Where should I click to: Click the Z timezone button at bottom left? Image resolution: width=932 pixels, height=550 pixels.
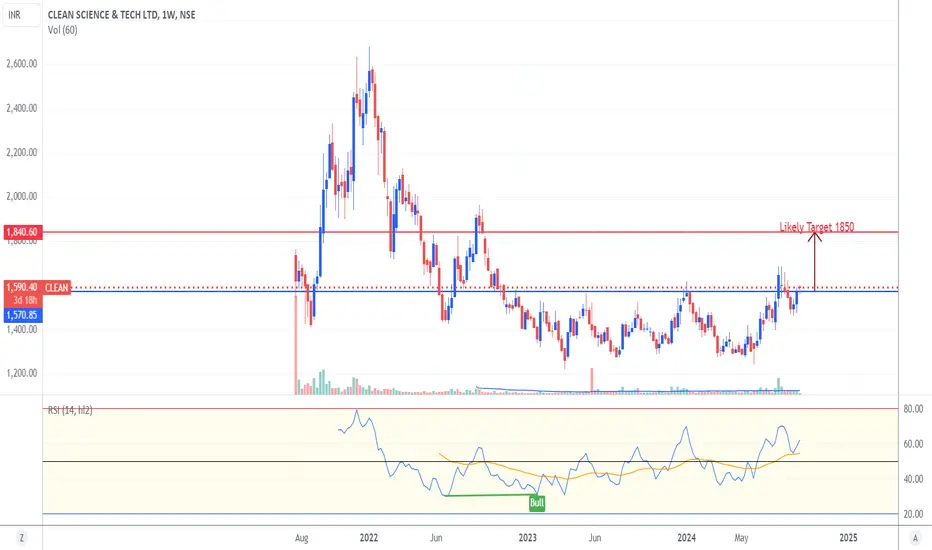(x=21, y=538)
